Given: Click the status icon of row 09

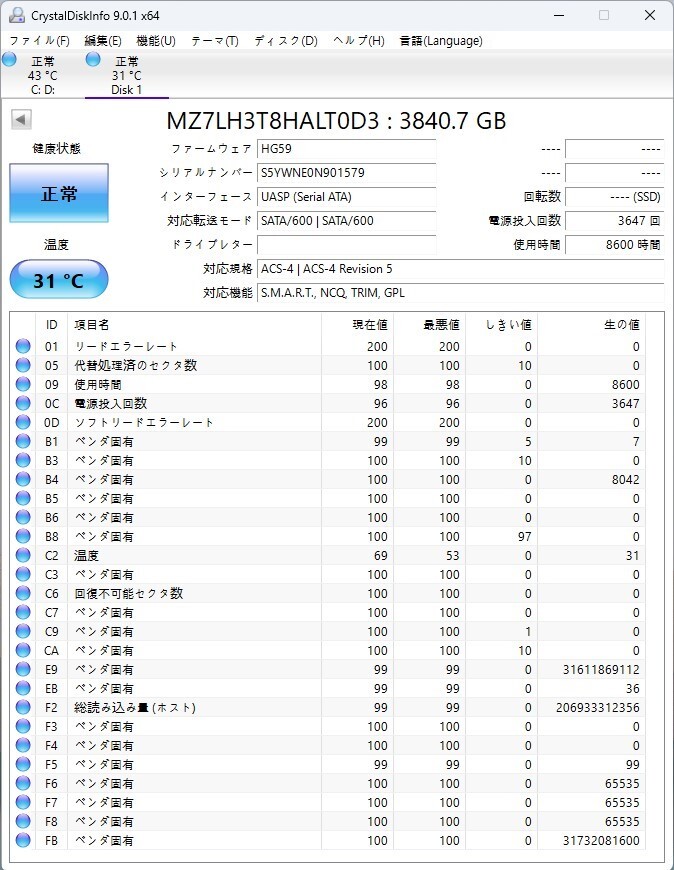Looking at the screenshot, I should [x=23, y=384].
